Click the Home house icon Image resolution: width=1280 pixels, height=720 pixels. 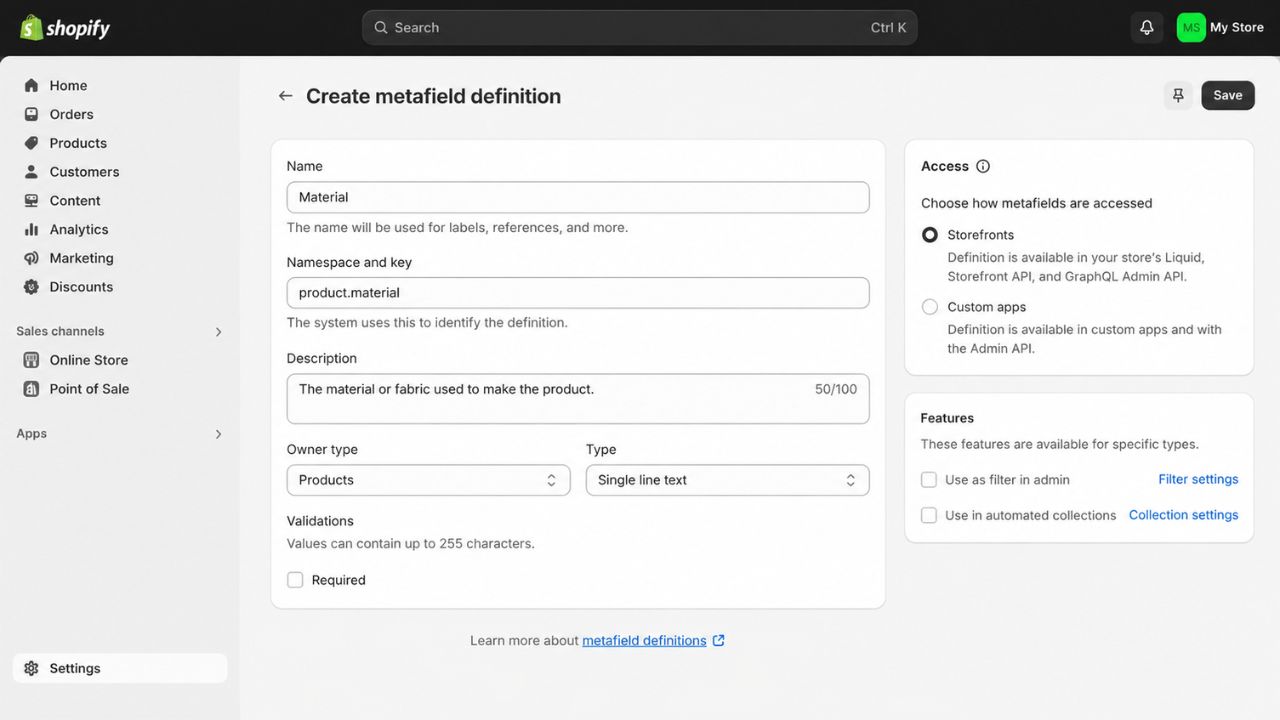point(31,85)
